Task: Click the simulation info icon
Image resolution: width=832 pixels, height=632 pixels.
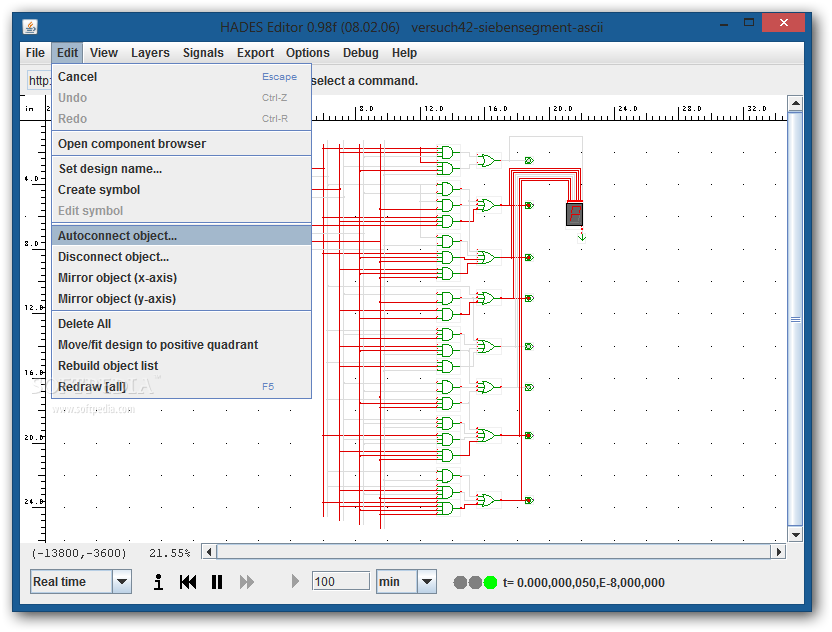Action: tap(158, 582)
